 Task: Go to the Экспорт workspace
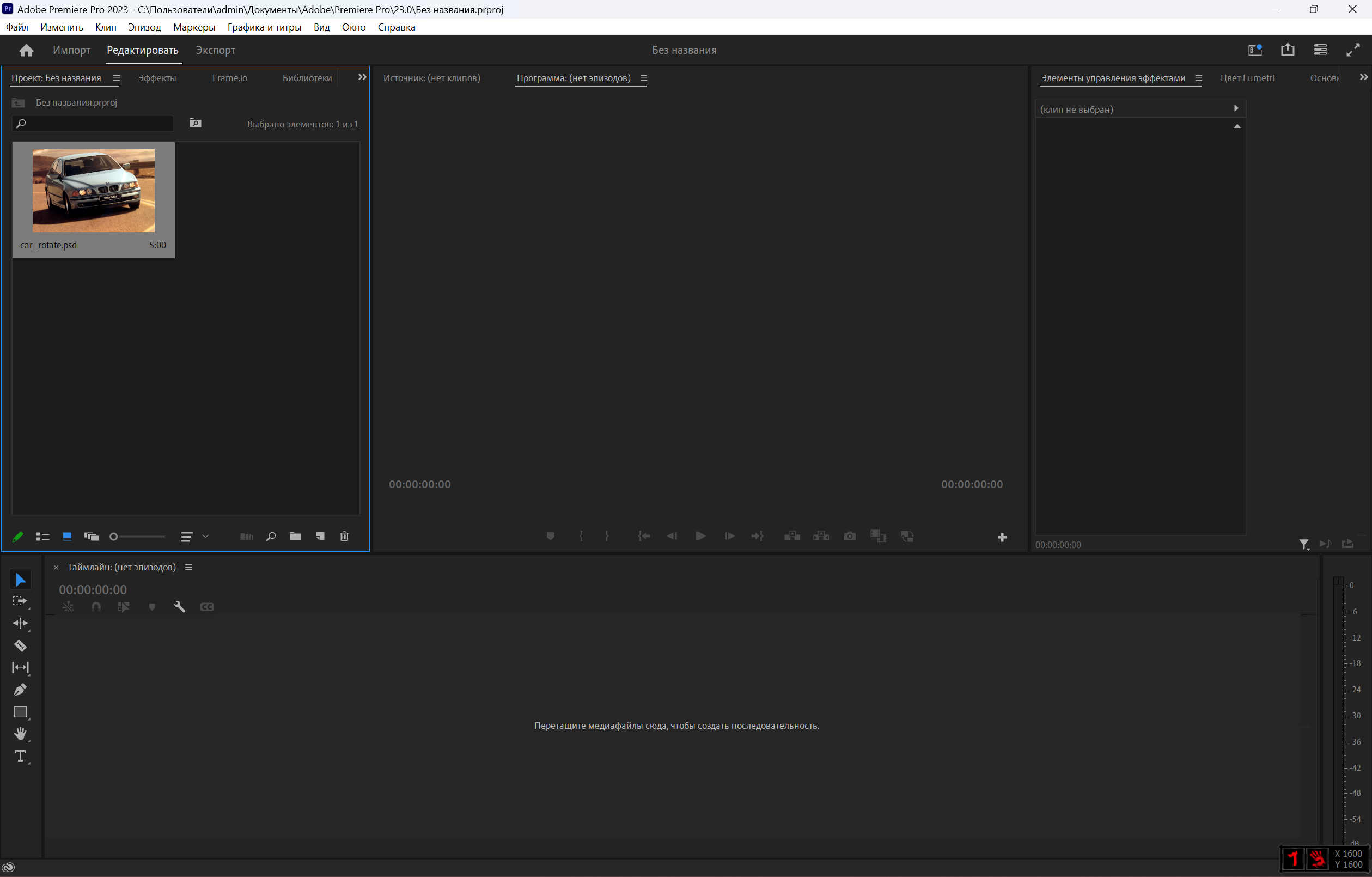click(215, 50)
